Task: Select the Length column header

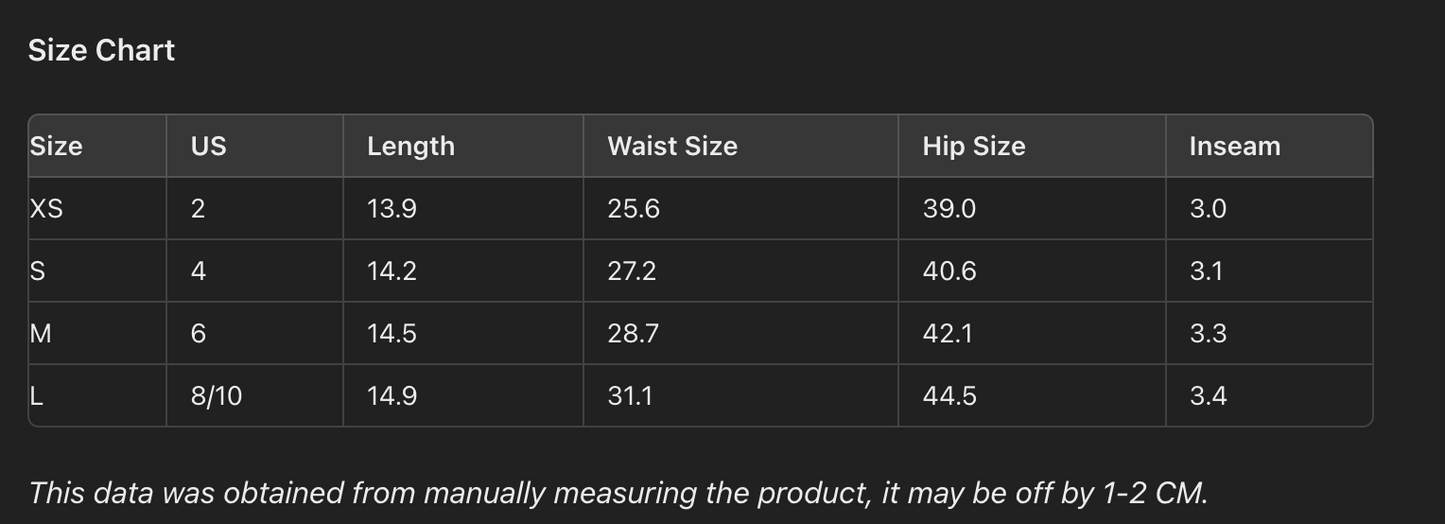Action: [410, 146]
